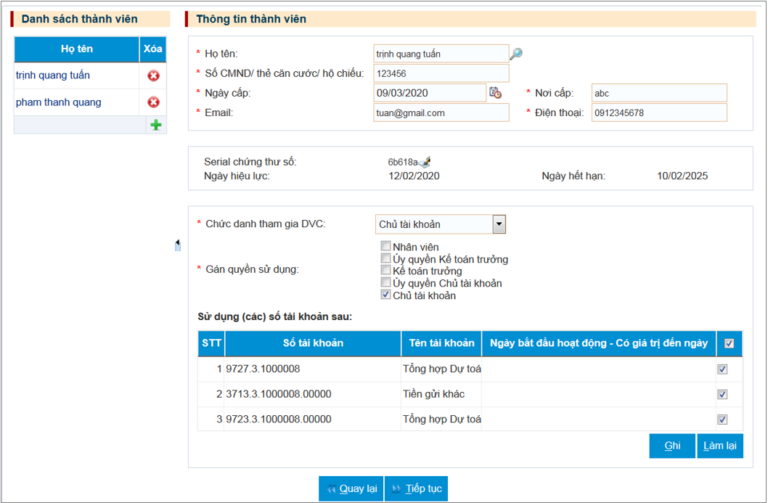Tick the Ủy quyền Chủ tài khoản checkbox
Image resolution: width=768 pixels, height=503 pixels.
[x=386, y=282]
